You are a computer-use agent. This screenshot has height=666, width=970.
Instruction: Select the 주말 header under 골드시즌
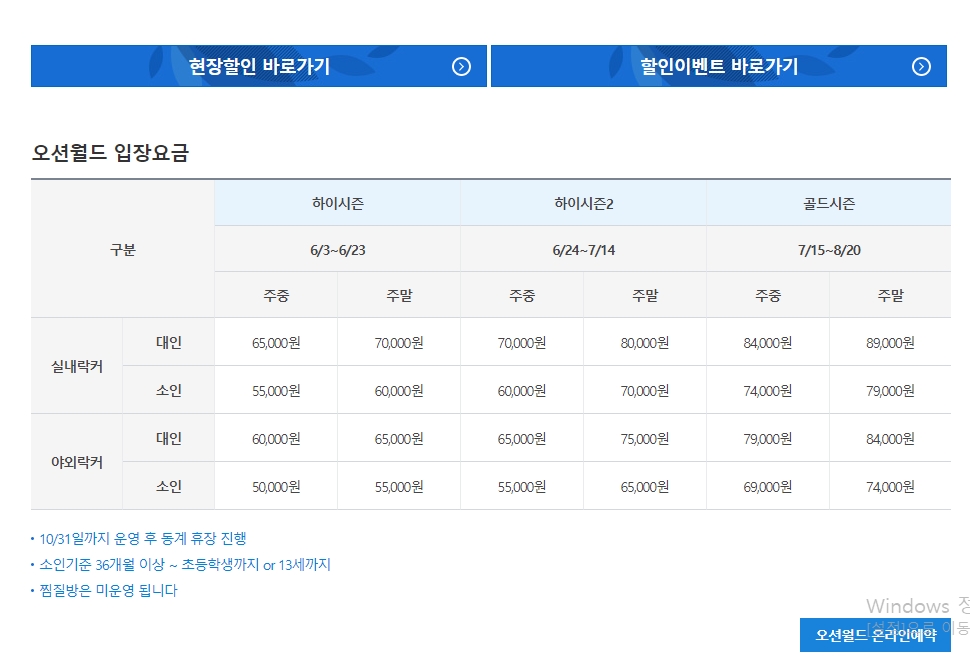coord(890,296)
